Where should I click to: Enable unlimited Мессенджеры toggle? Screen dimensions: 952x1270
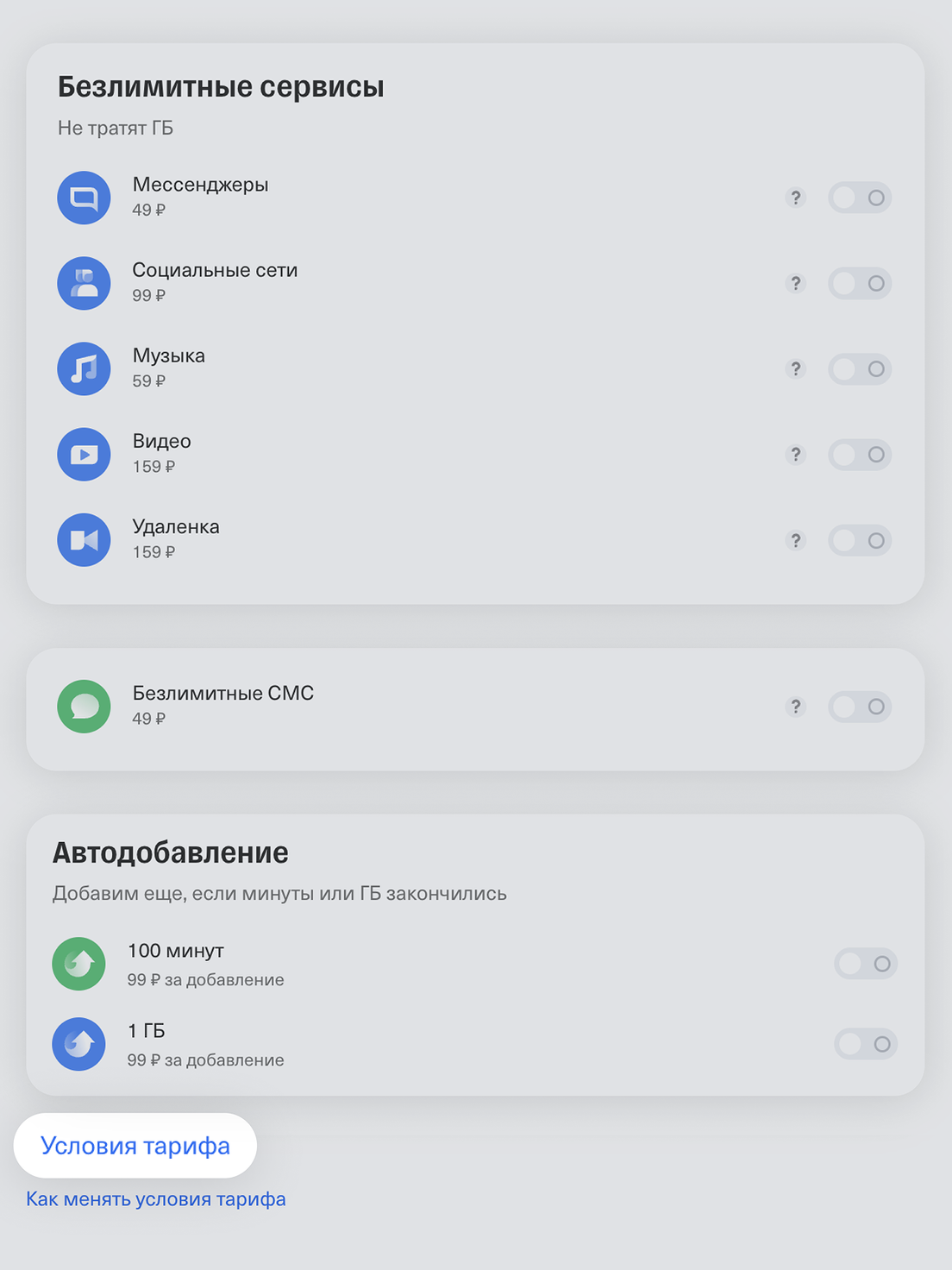click(x=860, y=198)
